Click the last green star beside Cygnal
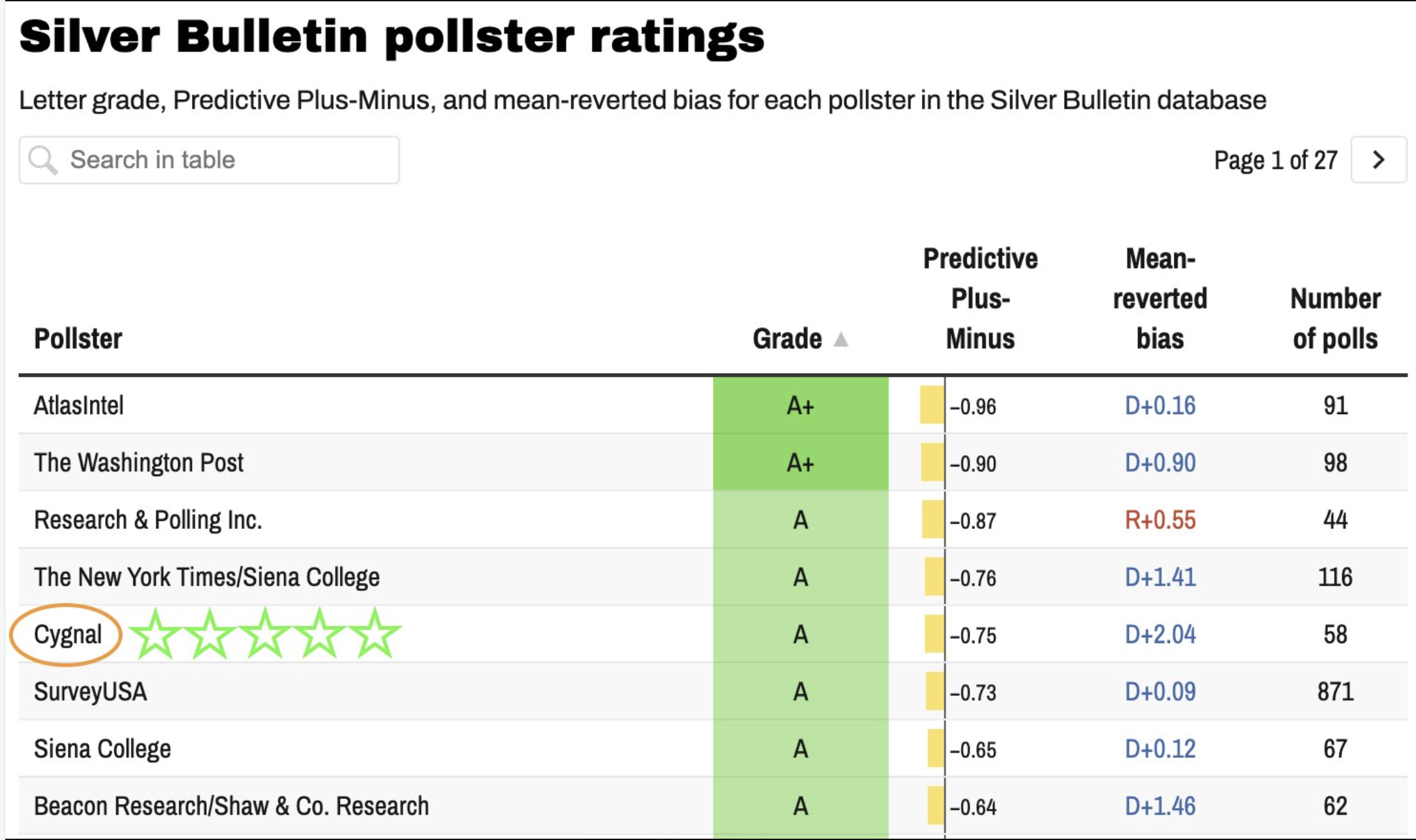Screen dimensions: 1416x840 (375, 635)
